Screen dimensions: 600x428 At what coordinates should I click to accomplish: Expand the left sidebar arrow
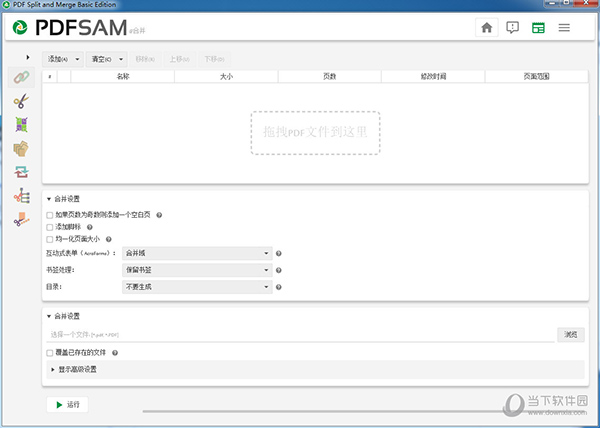pyautogui.click(x=28, y=57)
